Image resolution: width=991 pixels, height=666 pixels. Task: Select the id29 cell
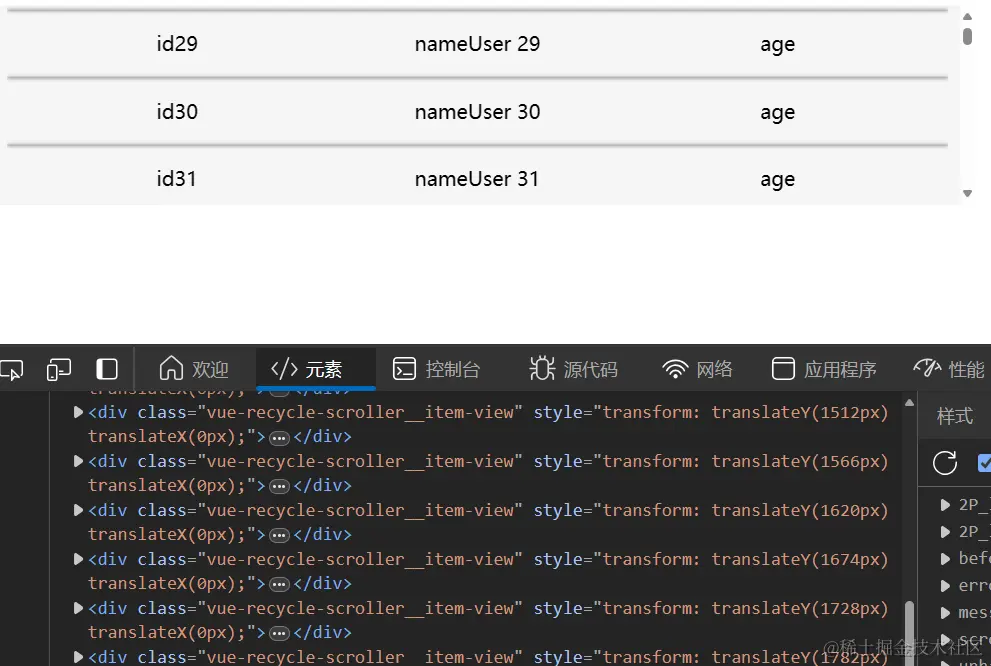(177, 44)
